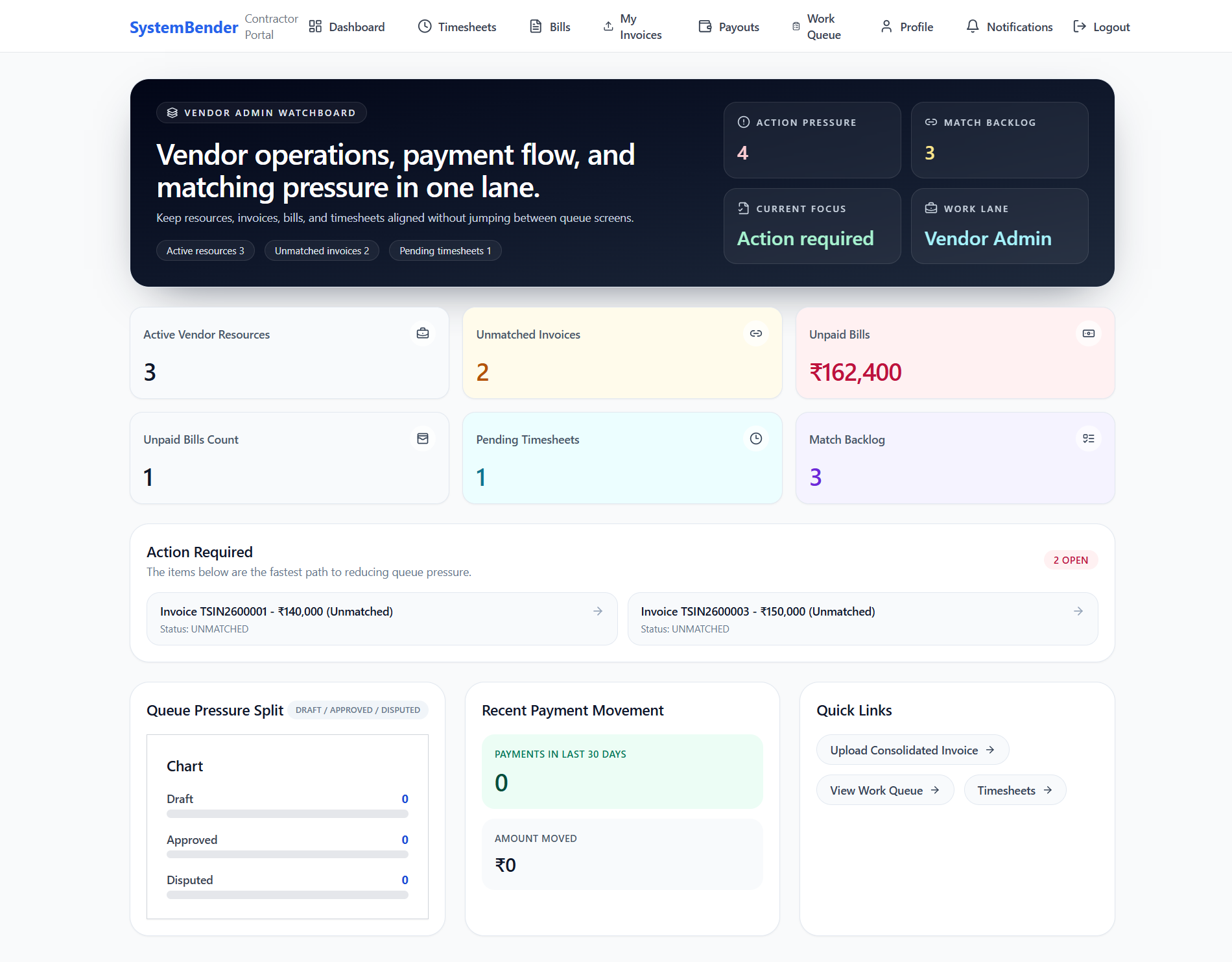Image resolution: width=1232 pixels, height=962 pixels.
Task: Open Invoice TSIN2600001 action item
Action: click(x=382, y=619)
